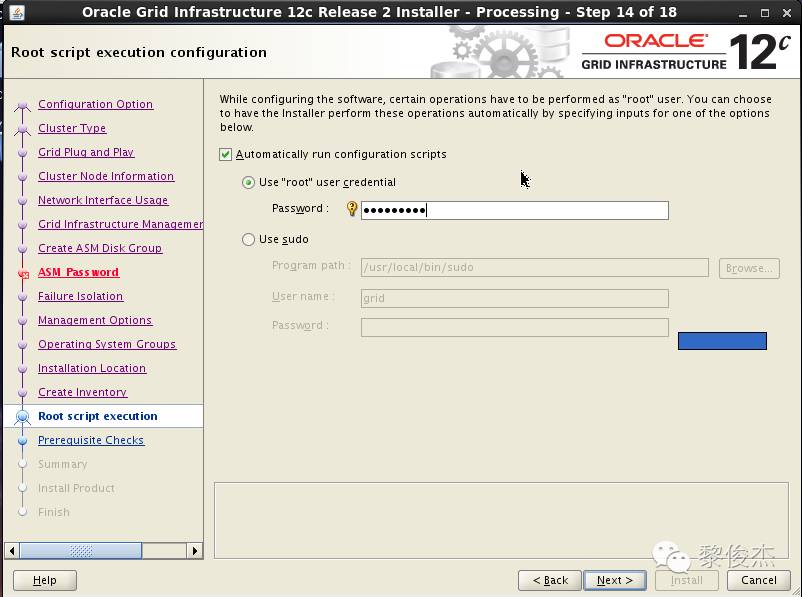The image size is (802, 597).
Task: Open Prerequisite Checks step
Action: click(91, 440)
